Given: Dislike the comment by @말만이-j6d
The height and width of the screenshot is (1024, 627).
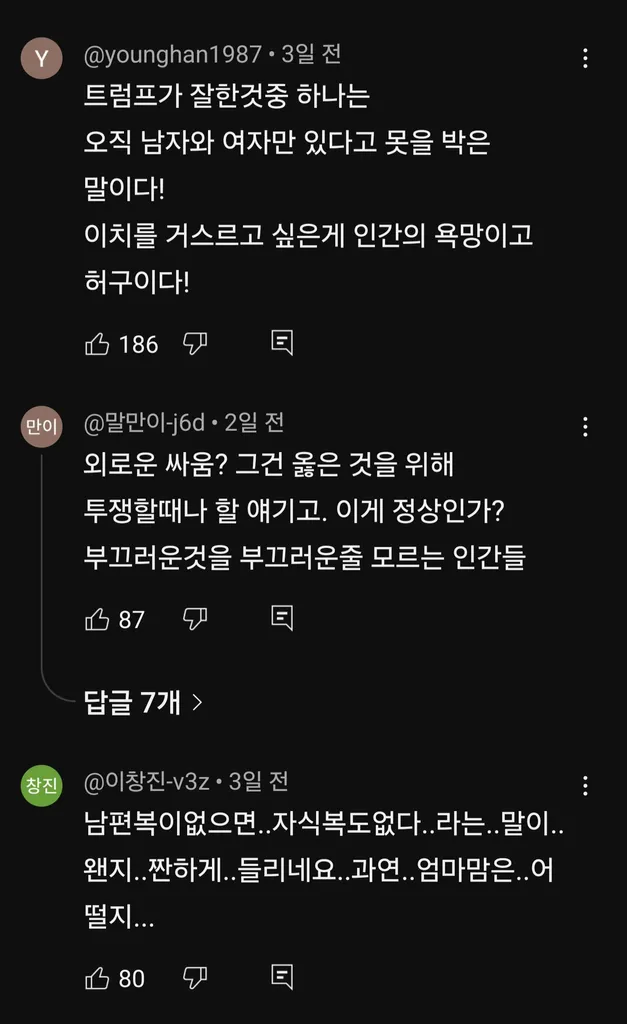Looking at the screenshot, I should [195, 618].
